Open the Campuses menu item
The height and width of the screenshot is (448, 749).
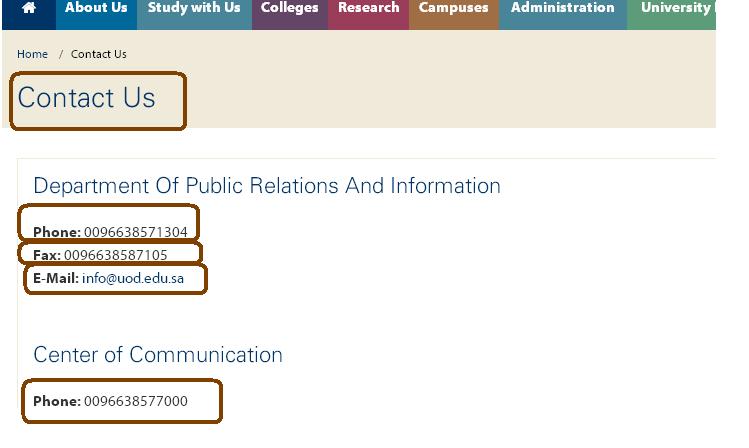[453, 8]
